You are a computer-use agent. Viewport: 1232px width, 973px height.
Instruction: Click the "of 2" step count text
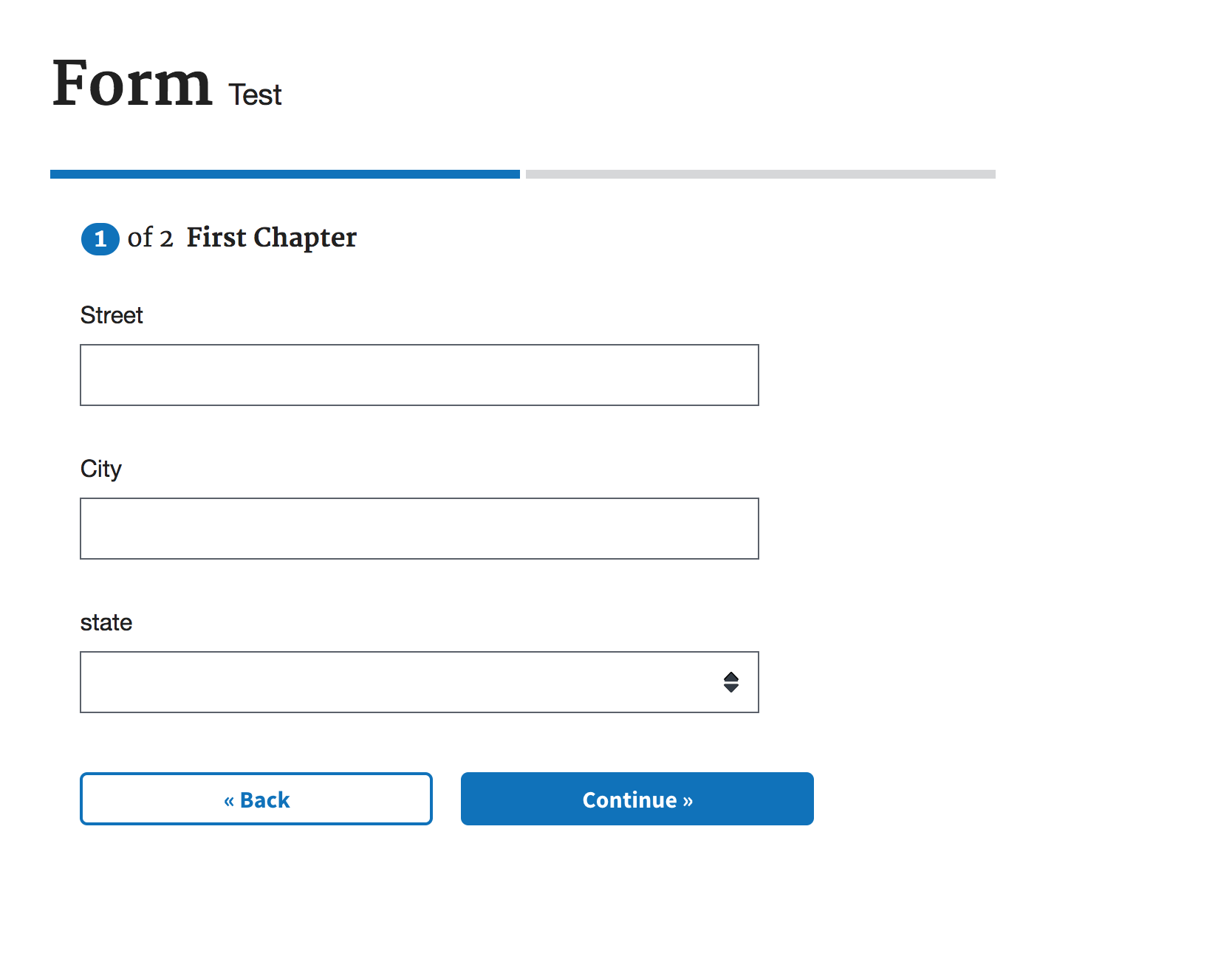coord(150,238)
